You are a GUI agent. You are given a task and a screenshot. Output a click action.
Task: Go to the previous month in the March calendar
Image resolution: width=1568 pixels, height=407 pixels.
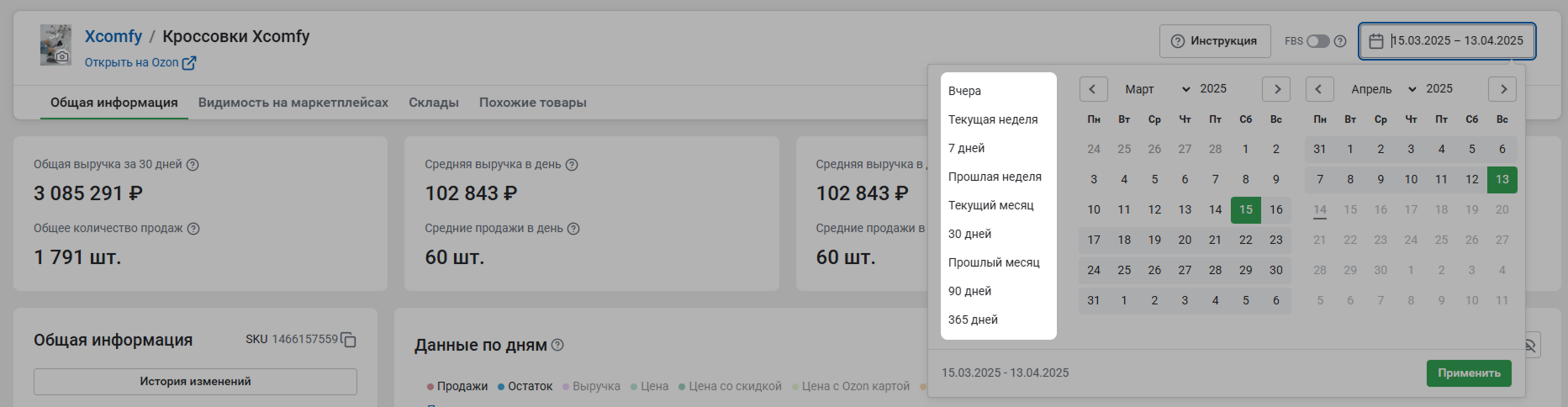[1092, 89]
